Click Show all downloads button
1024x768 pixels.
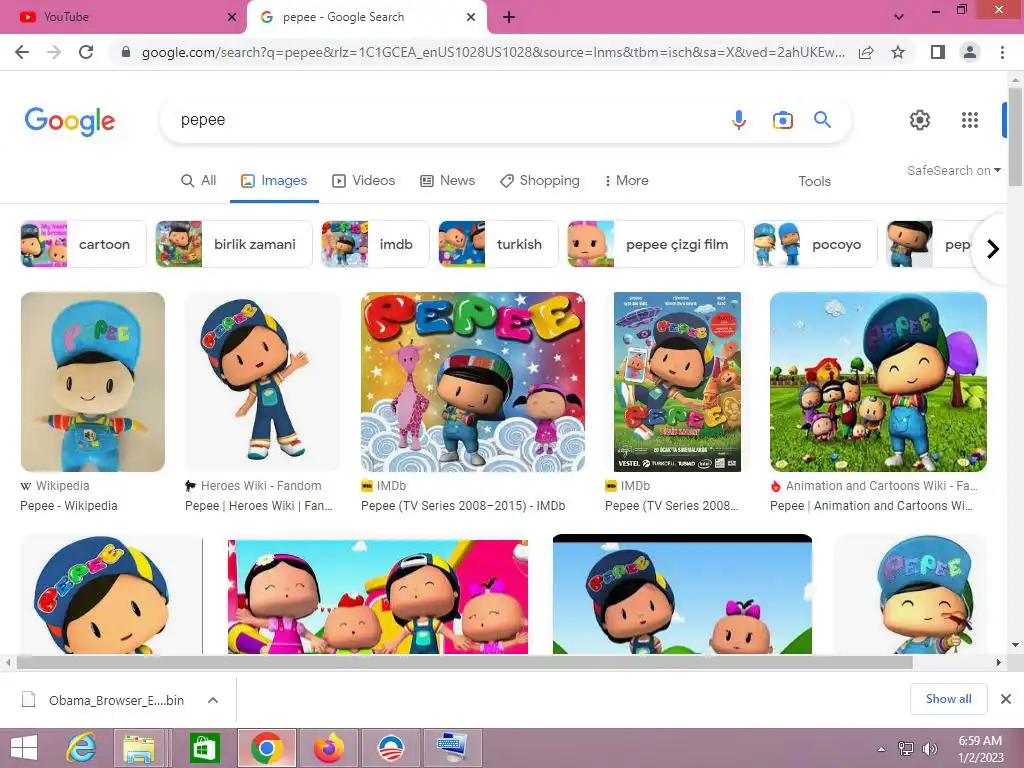coord(948,699)
